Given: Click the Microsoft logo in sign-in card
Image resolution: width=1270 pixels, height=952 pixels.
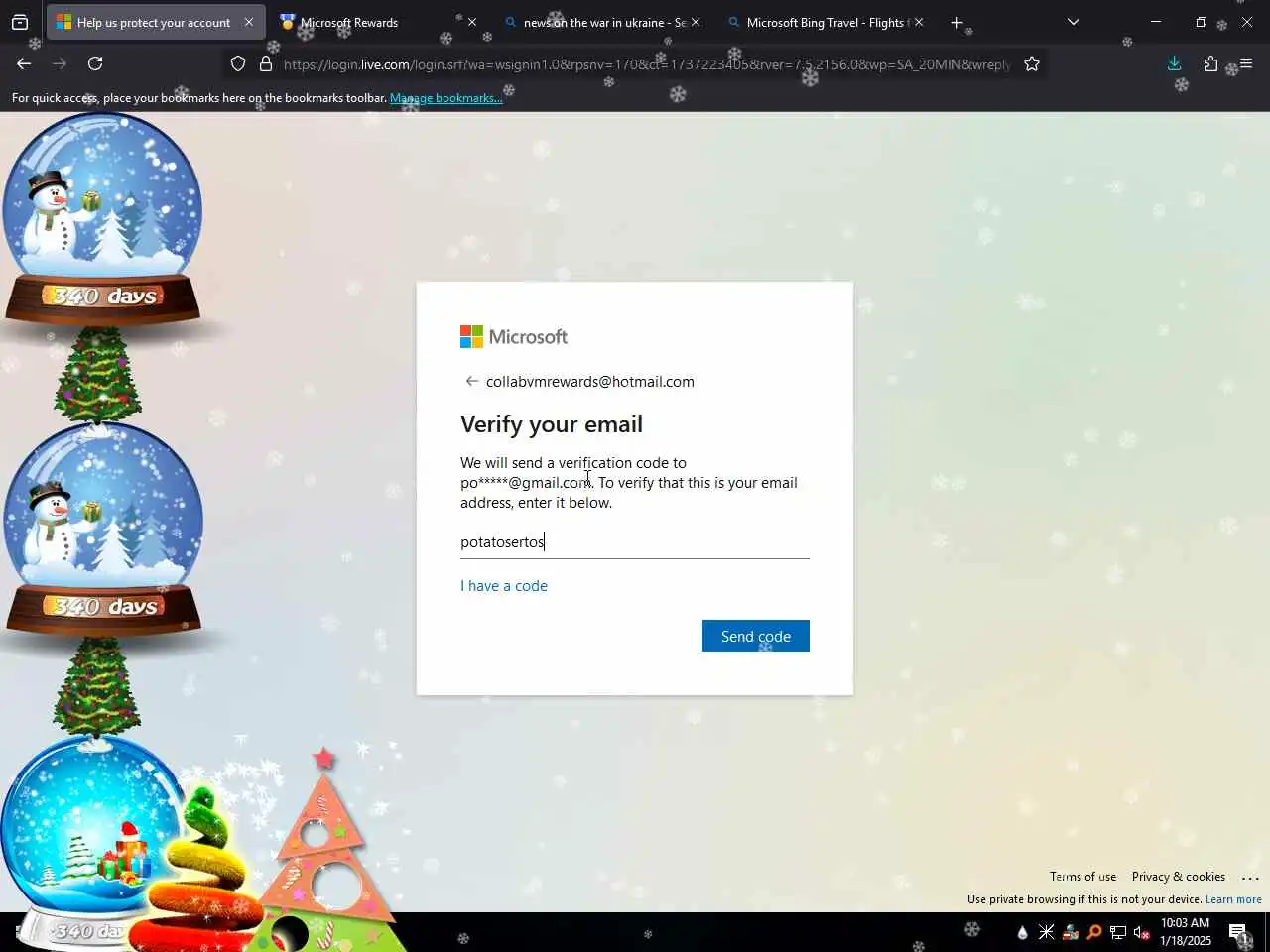Looking at the screenshot, I should point(514,337).
